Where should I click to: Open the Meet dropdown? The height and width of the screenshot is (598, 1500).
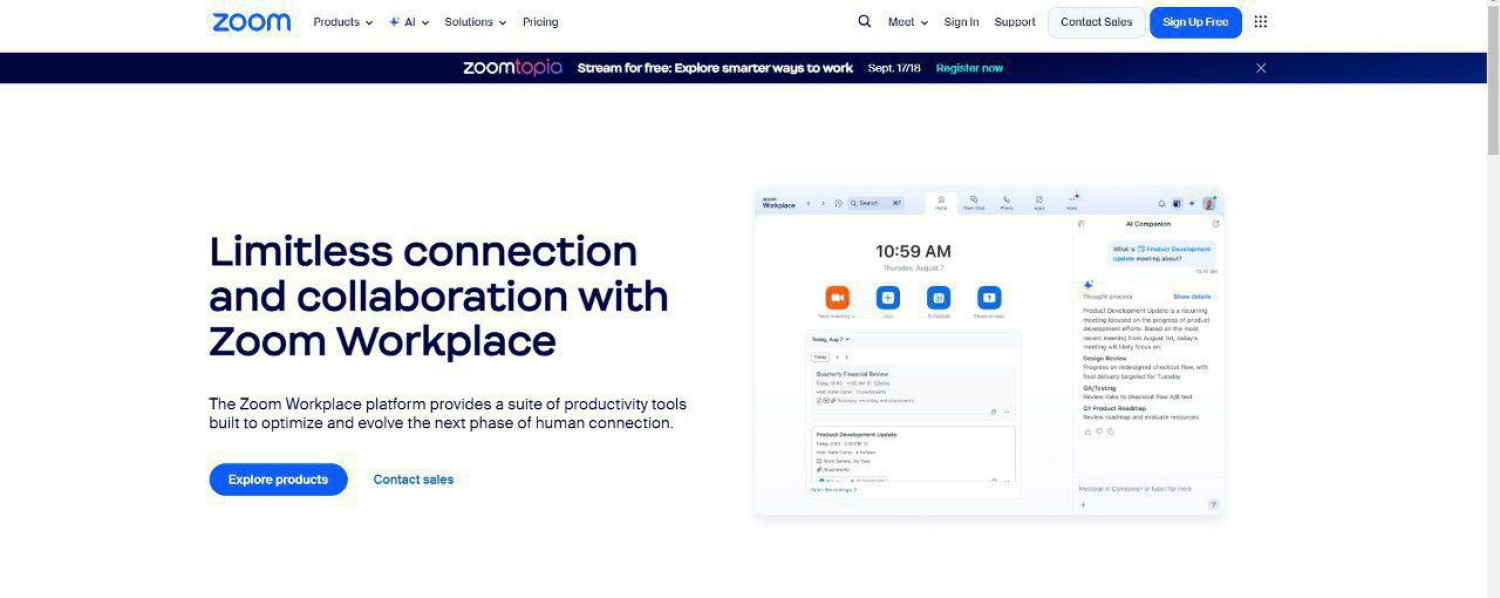point(907,22)
